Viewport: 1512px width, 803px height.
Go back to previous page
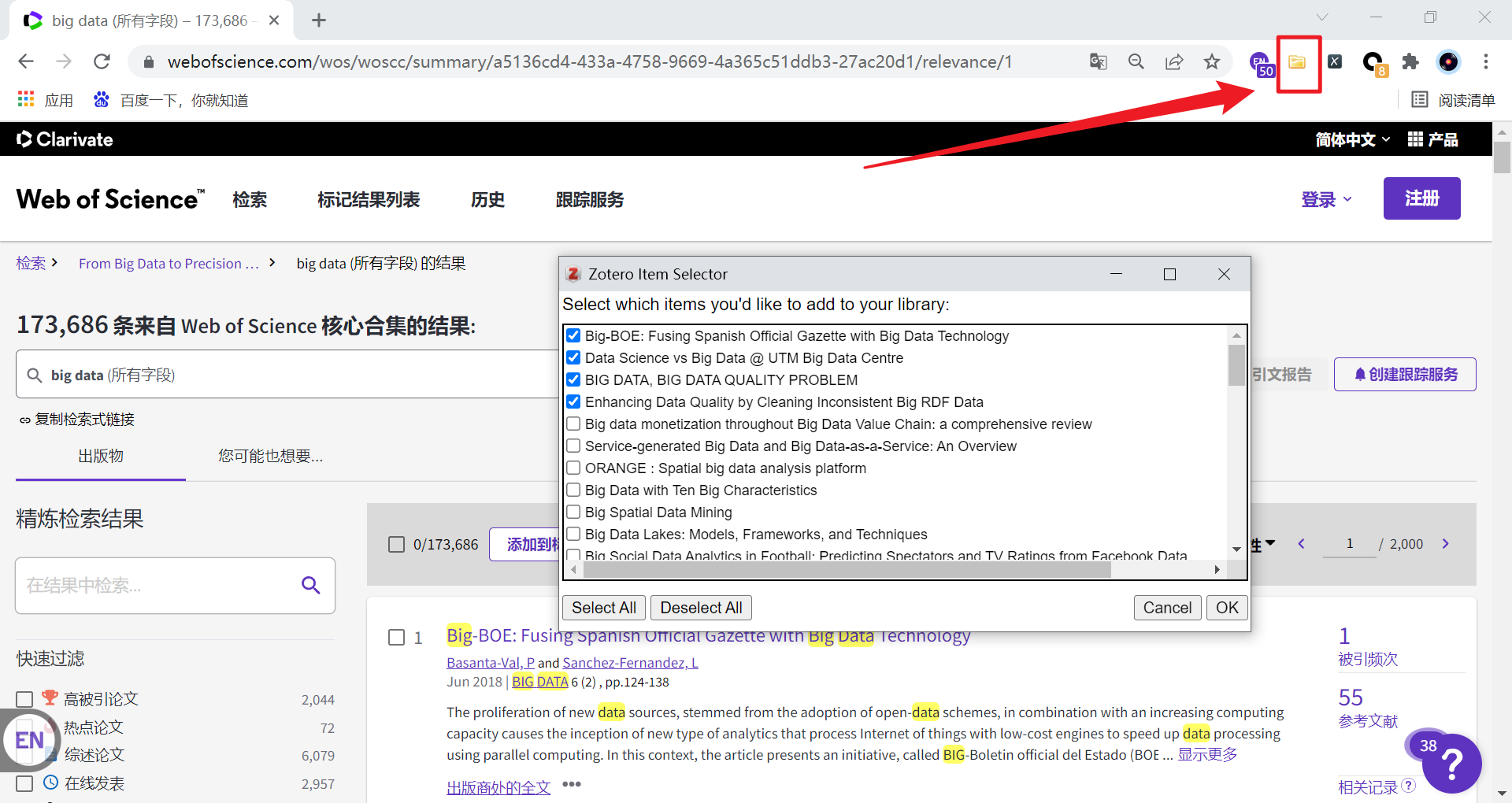[x=26, y=61]
